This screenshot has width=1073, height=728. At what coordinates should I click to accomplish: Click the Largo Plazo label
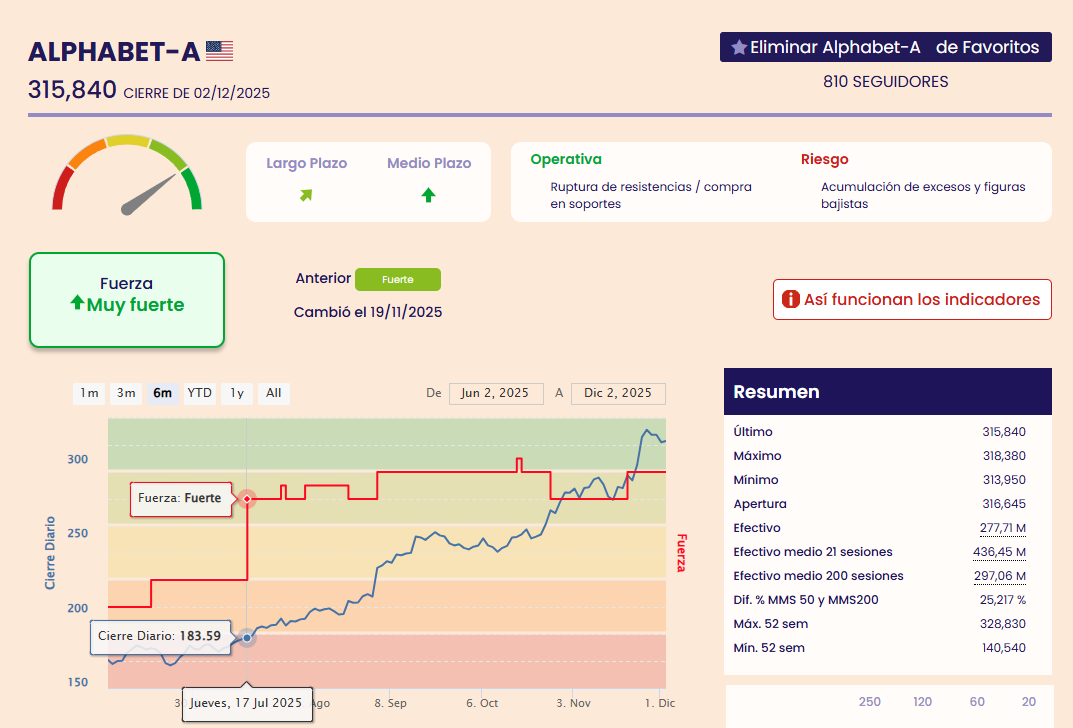(x=307, y=163)
